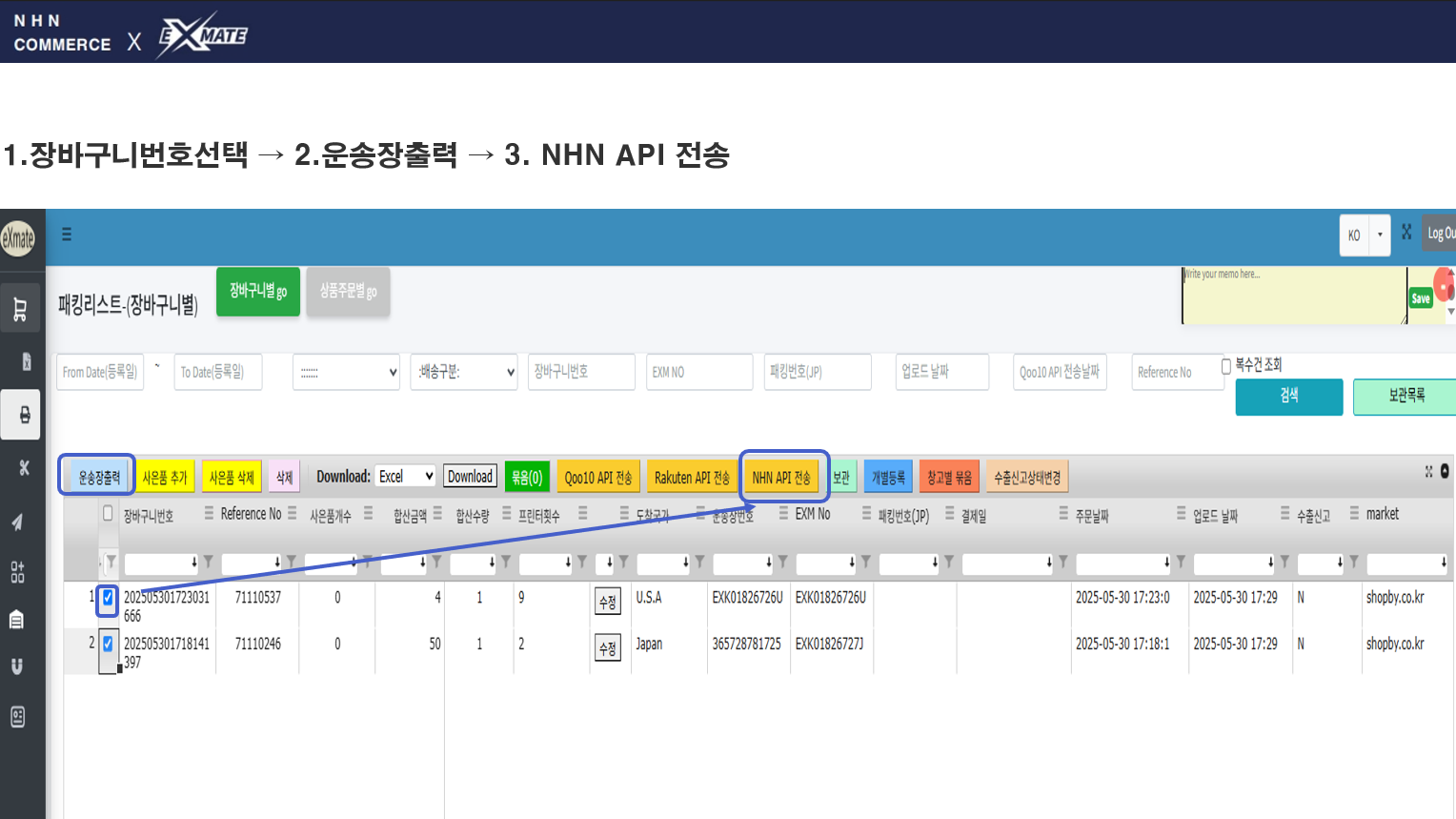Click the 장바구니번호 search input field

tap(581, 372)
